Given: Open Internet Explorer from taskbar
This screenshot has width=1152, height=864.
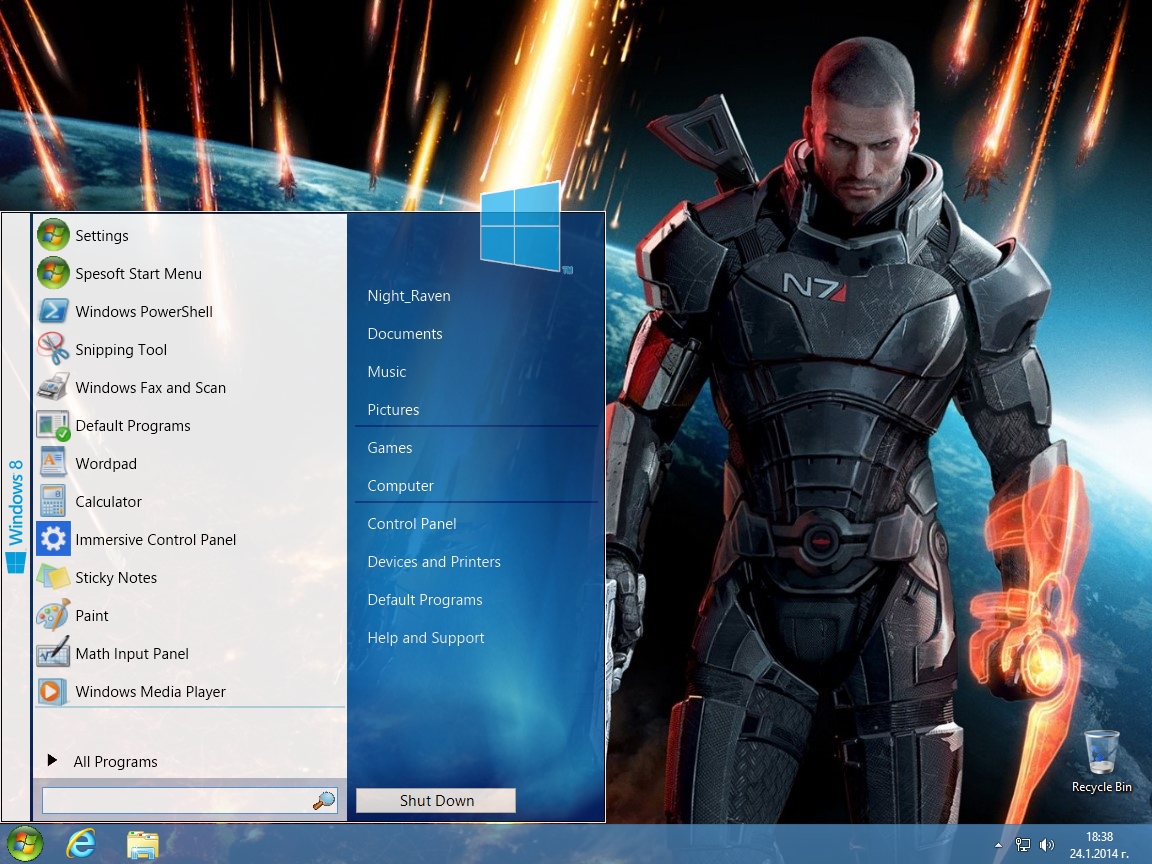Looking at the screenshot, I should [82, 844].
